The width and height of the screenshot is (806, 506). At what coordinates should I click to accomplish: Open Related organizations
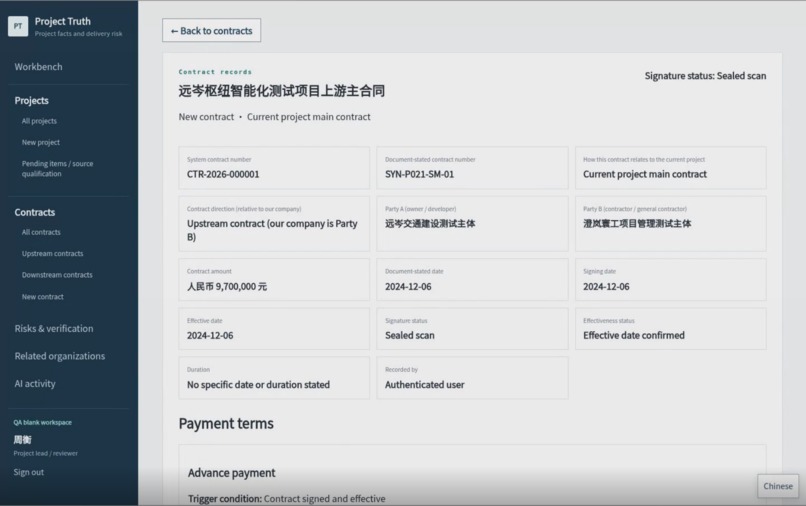pos(60,356)
